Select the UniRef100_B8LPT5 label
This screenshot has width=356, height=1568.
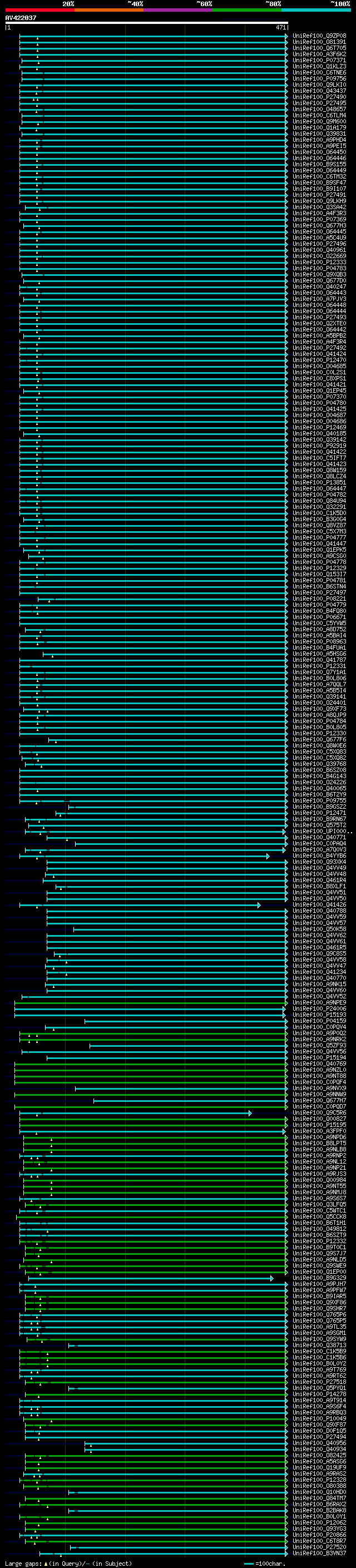[319, 1143]
